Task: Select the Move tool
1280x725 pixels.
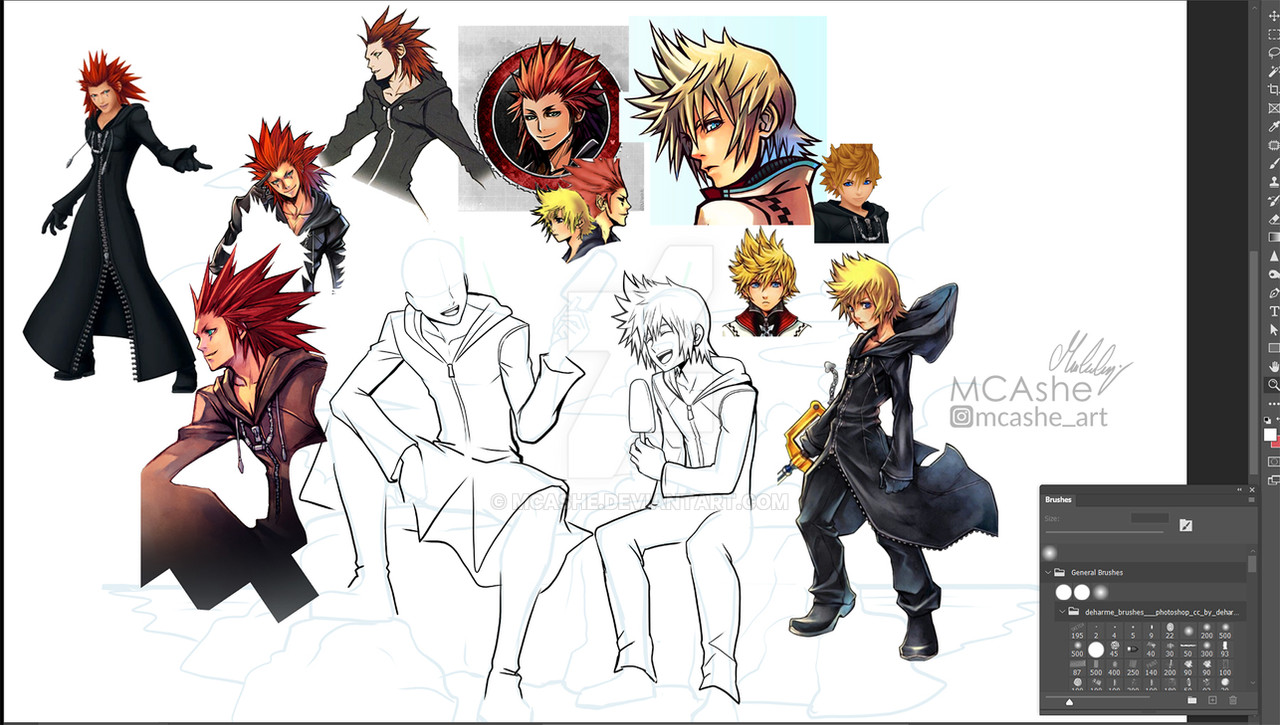Action: pyautogui.click(x=1273, y=15)
